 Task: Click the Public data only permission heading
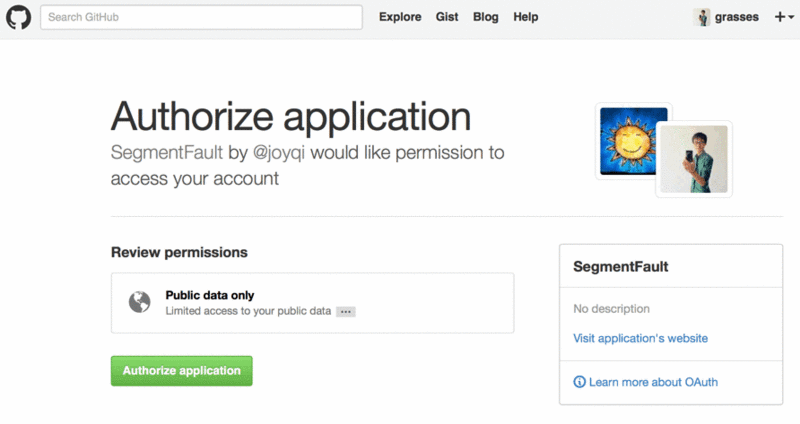pos(209,295)
